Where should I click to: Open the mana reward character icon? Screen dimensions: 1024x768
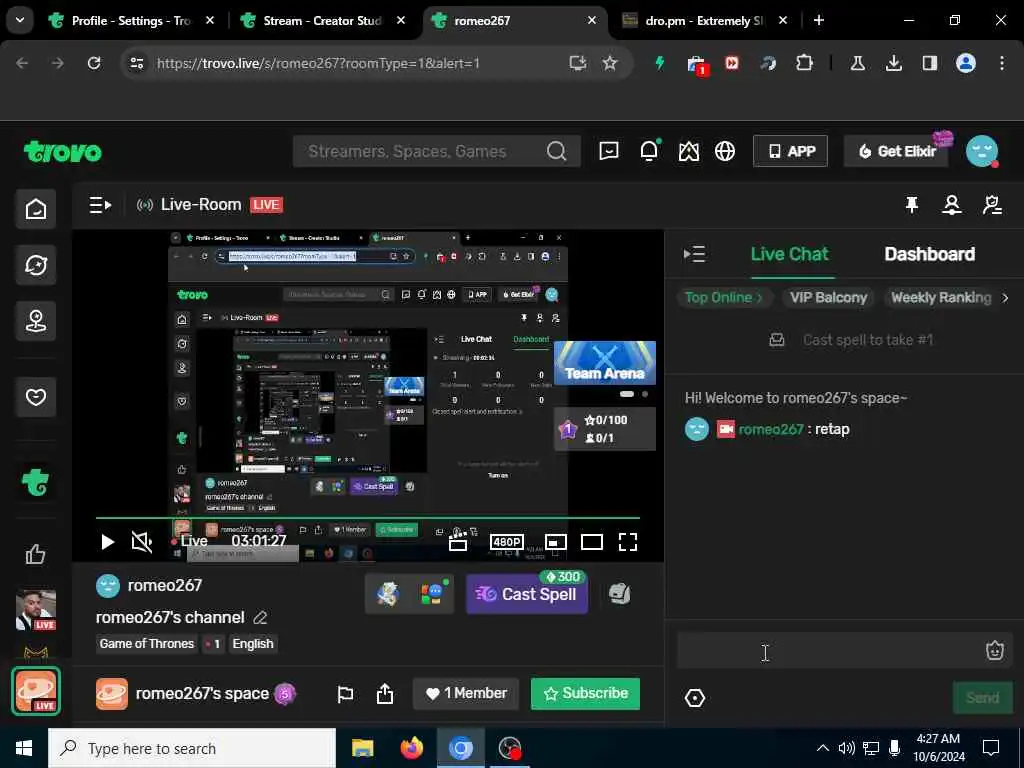387,594
